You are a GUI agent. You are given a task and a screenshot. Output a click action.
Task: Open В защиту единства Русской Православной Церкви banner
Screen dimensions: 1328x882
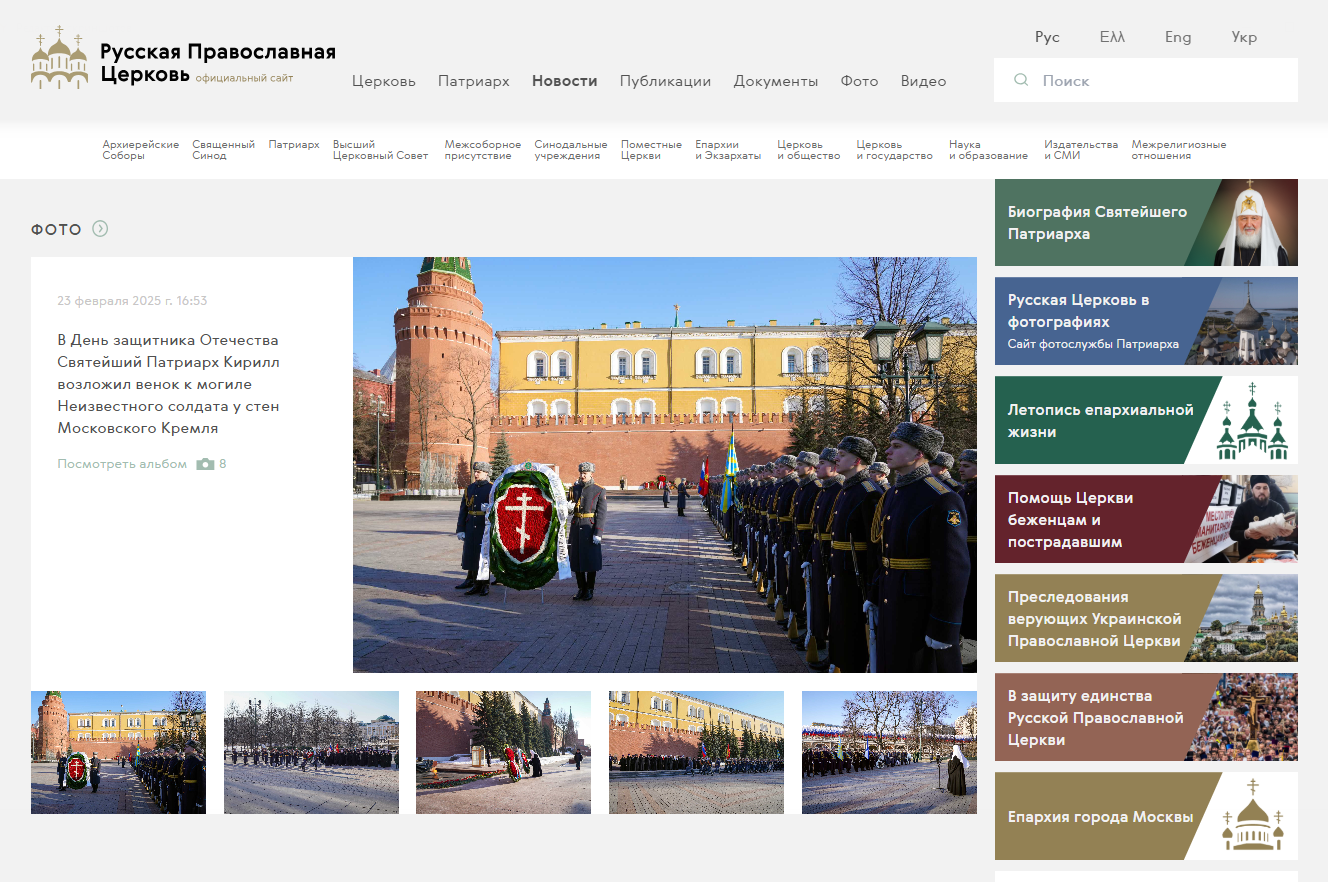tap(1146, 717)
